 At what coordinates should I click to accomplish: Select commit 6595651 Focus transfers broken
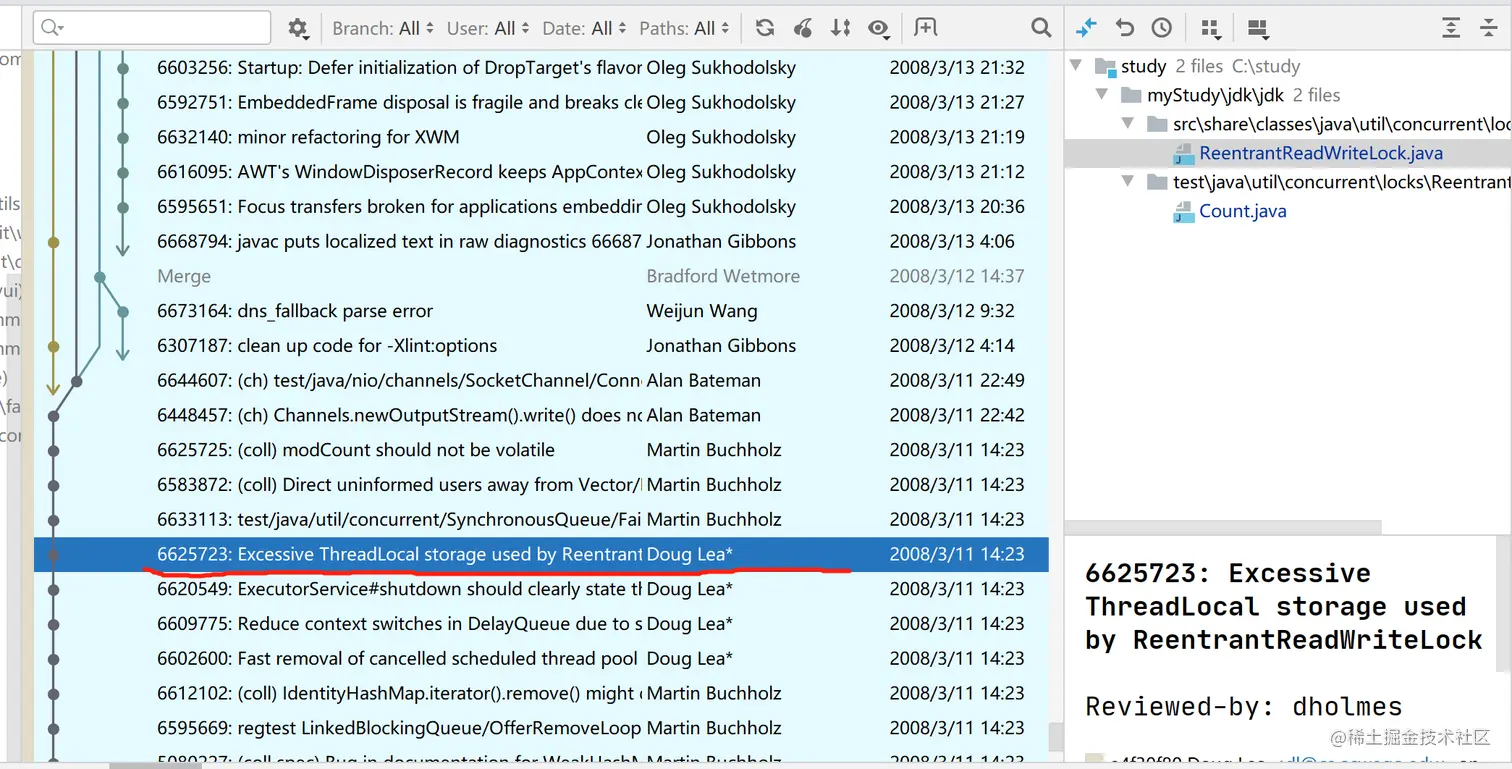(x=541, y=207)
